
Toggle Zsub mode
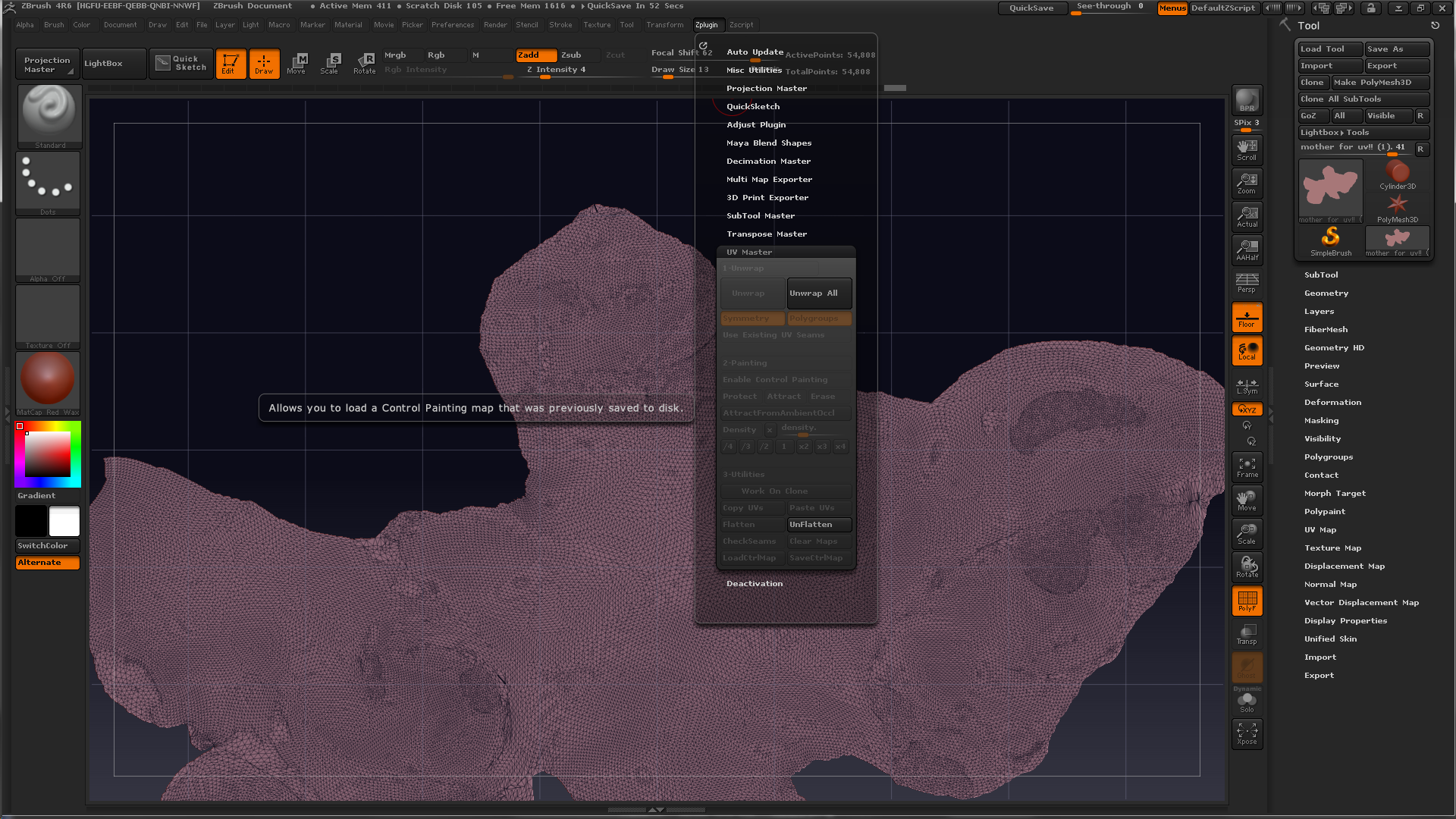[x=579, y=55]
